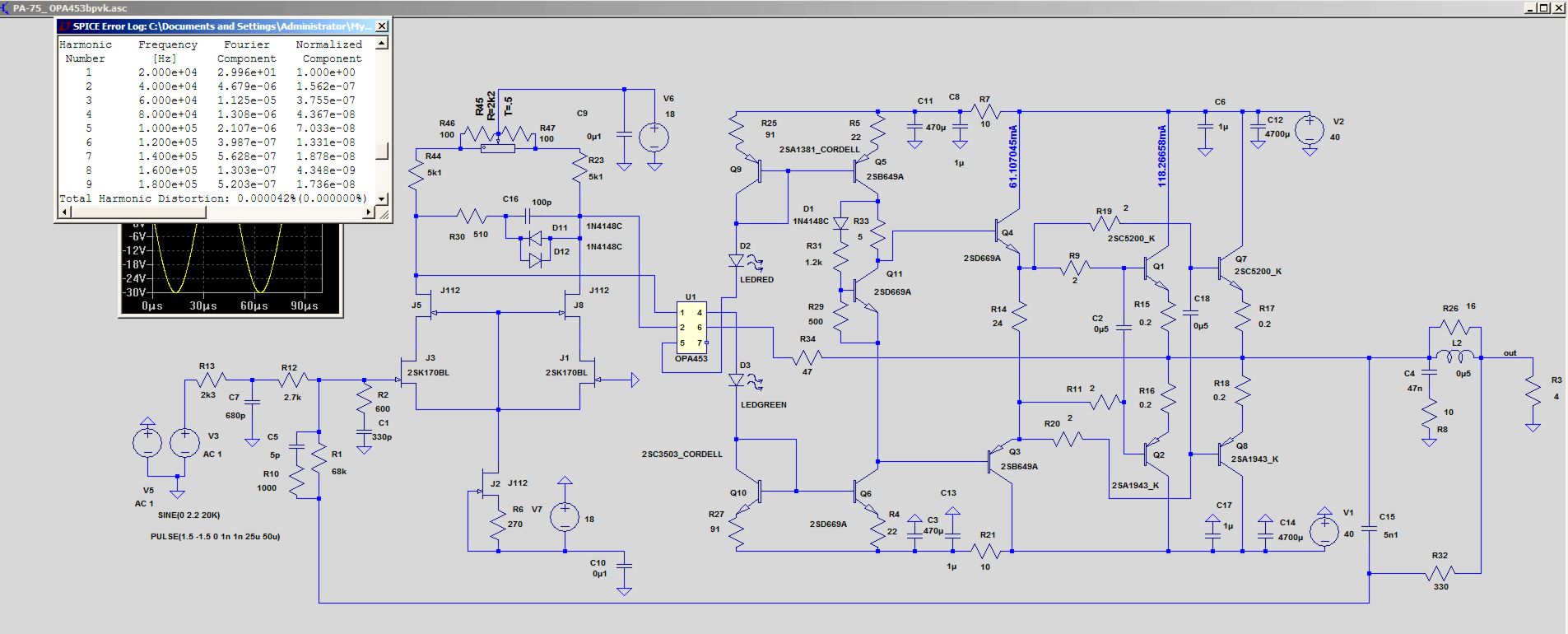Screen dimensions: 1568x634
Task: Select the R32 resistor symbol
Action: click(1440, 572)
